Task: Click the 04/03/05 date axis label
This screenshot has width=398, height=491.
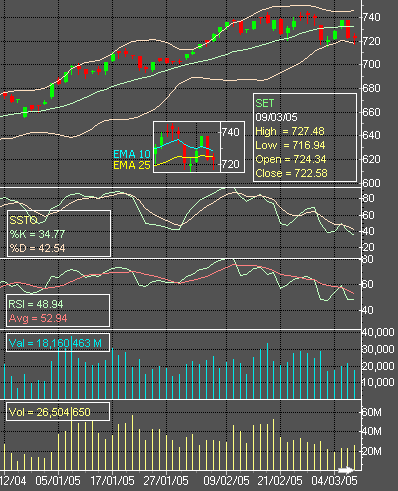Action: point(334,481)
